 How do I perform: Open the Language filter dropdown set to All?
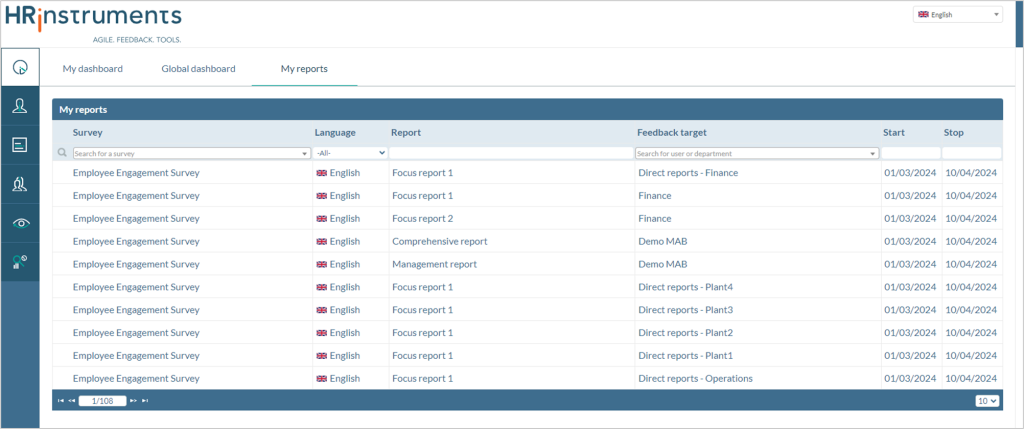(351, 153)
